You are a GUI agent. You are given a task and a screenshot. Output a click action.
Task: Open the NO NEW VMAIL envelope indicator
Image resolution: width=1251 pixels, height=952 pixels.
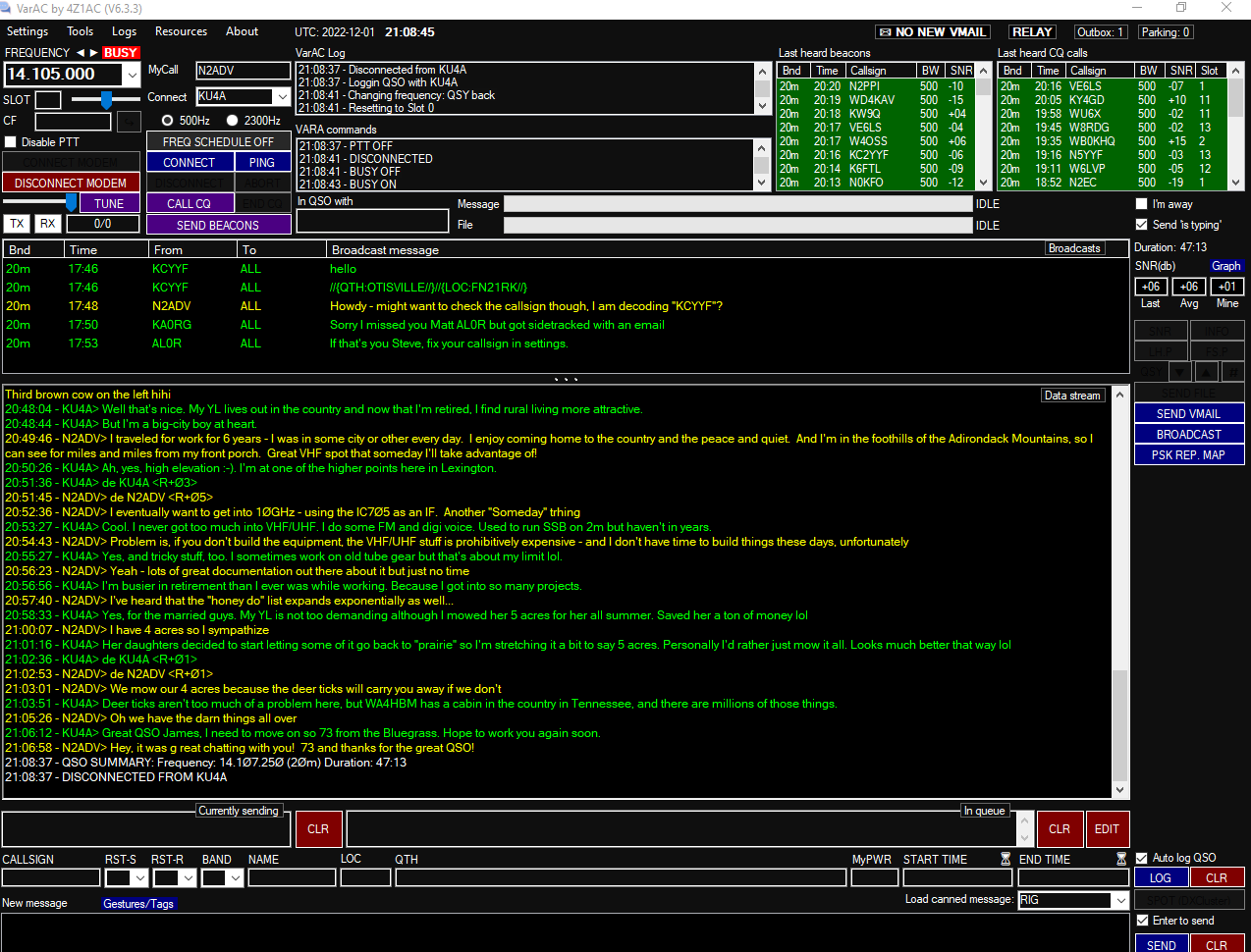tap(933, 32)
